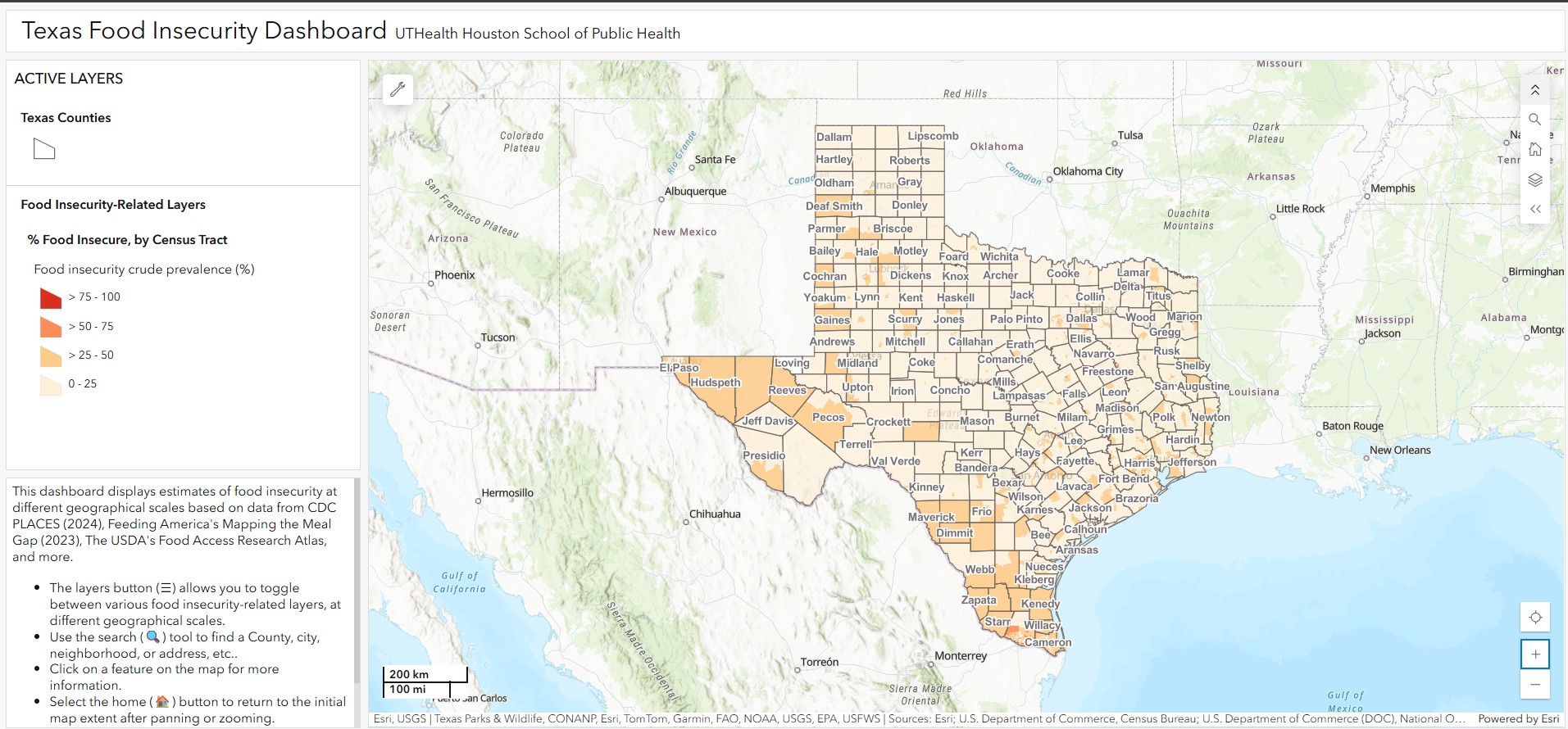Image resolution: width=1568 pixels, height=729 pixels.
Task: Click the light orange >25-50 legend swatch
Action: 50,355
